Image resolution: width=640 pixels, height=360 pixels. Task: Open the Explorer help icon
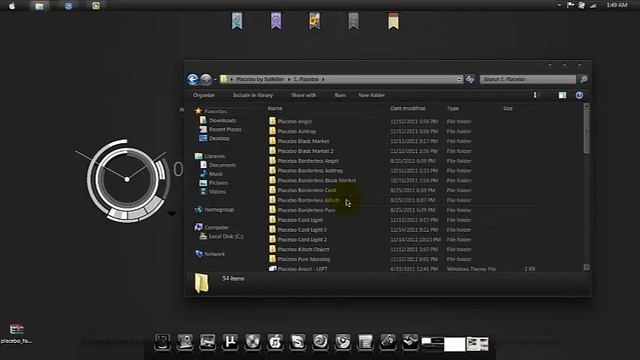click(579, 95)
